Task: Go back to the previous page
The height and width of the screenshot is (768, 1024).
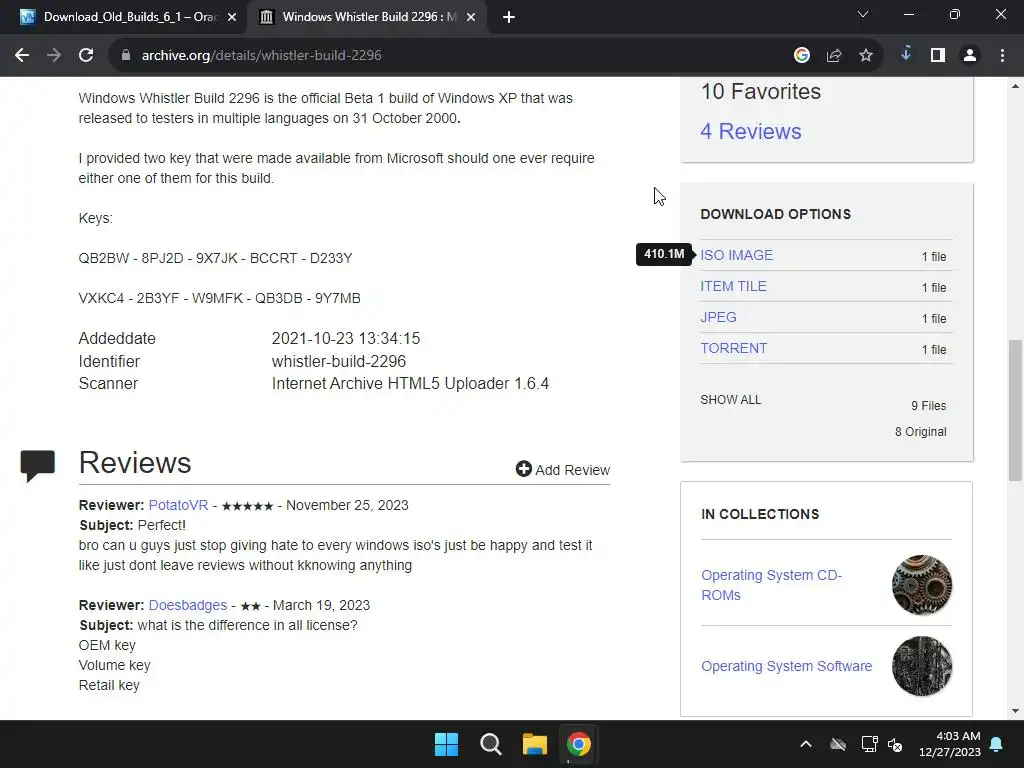Action: (22, 56)
